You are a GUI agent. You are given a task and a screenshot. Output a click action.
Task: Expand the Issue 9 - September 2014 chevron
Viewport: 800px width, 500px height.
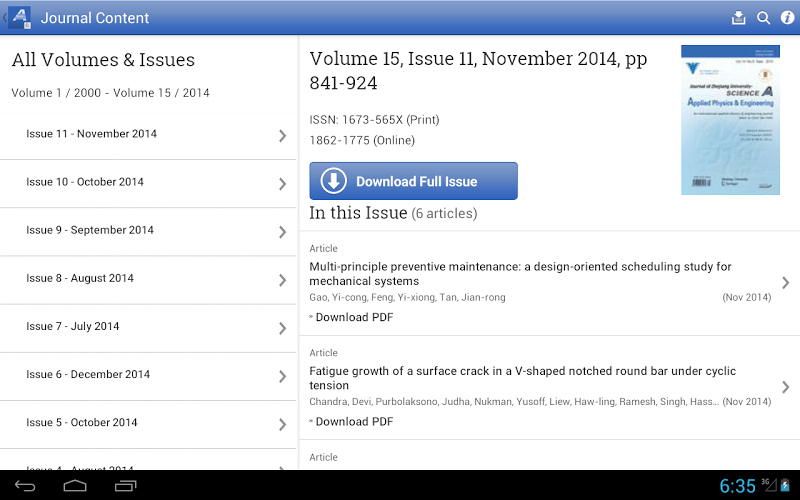tap(282, 232)
